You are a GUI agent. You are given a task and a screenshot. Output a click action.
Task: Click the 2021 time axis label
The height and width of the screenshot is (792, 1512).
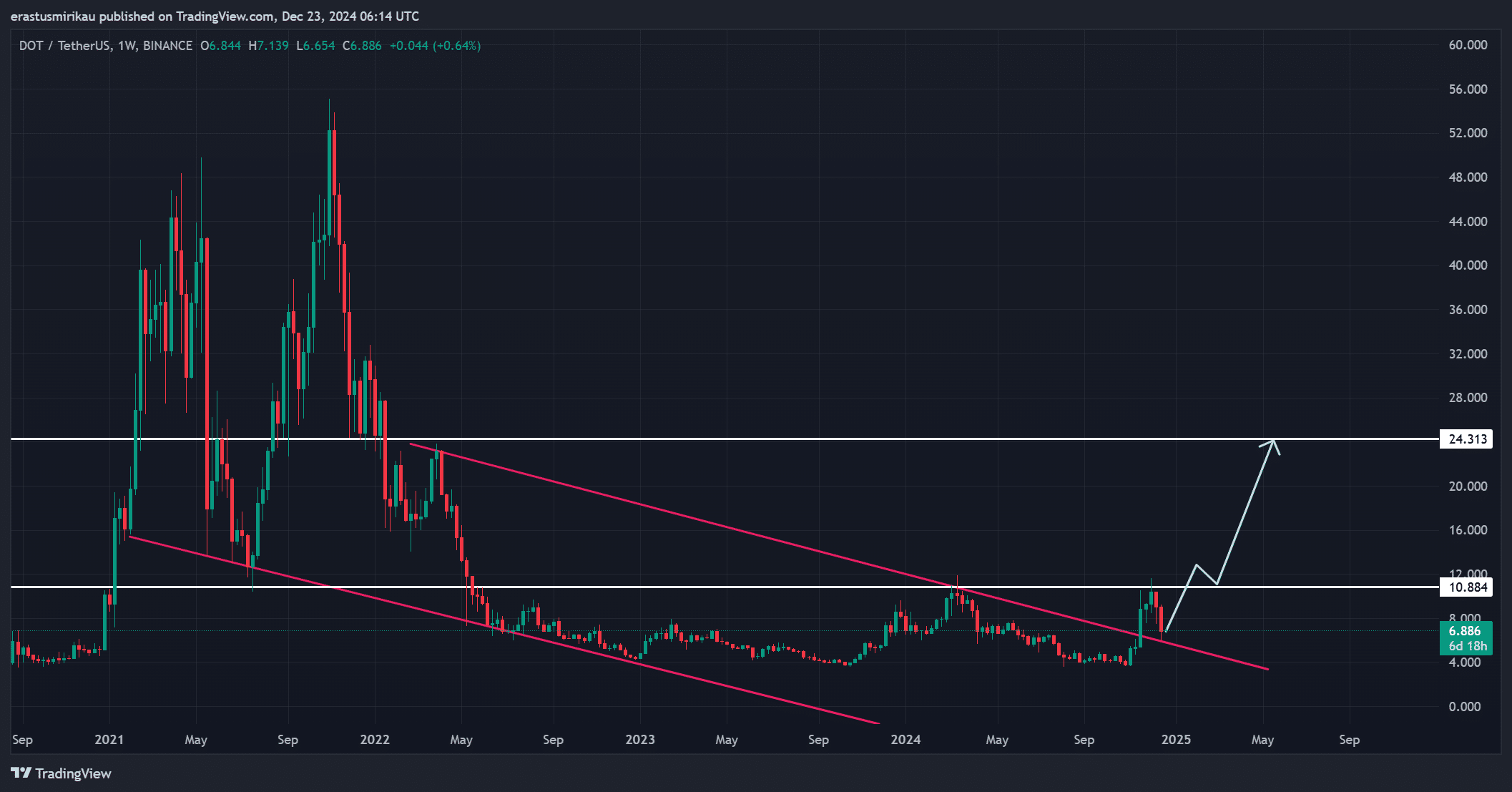pyautogui.click(x=109, y=740)
